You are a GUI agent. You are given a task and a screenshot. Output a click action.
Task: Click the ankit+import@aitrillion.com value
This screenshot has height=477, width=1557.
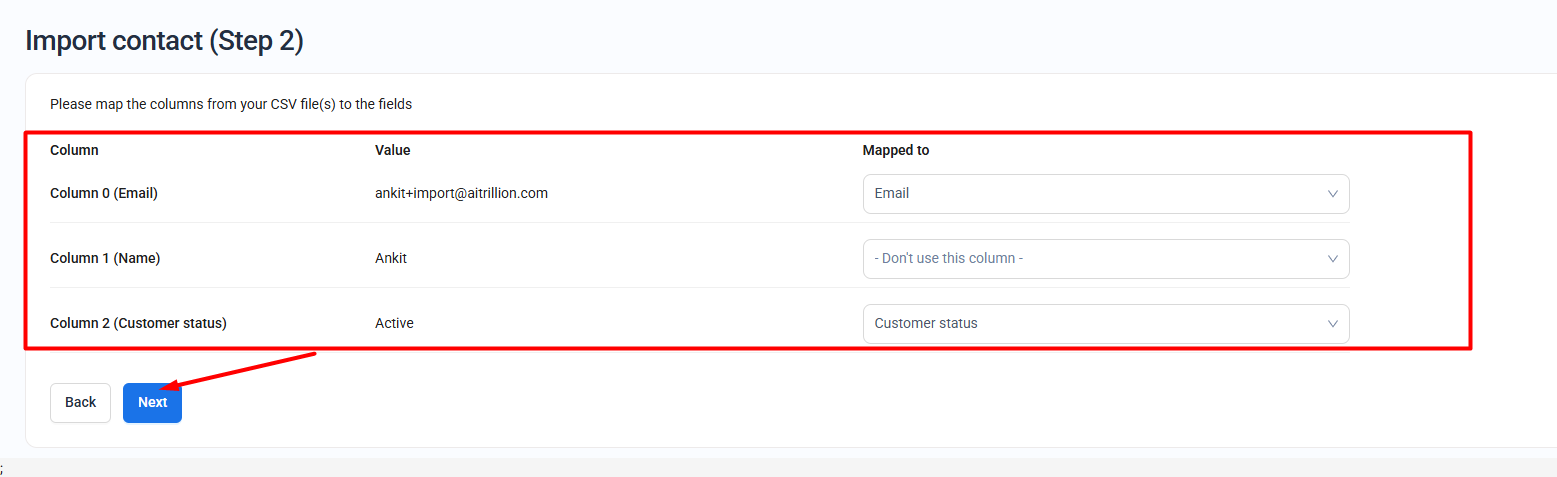(461, 194)
